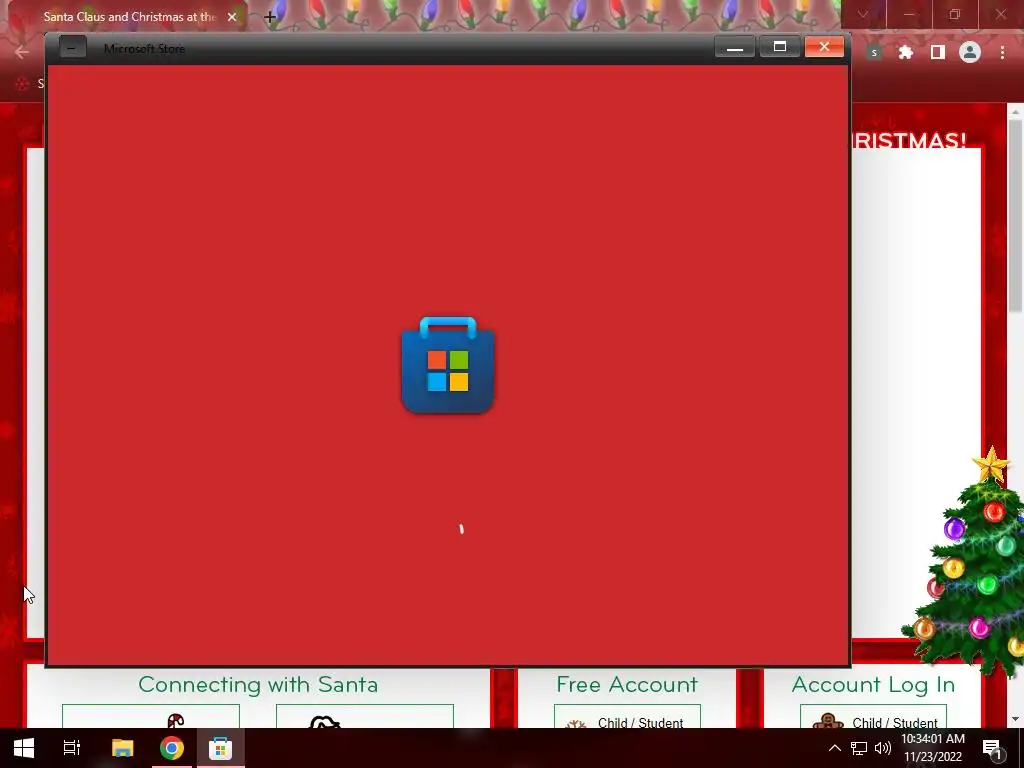Select the Santa Claus and Christmas browser tab
The image size is (1024, 768).
(x=129, y=17)
